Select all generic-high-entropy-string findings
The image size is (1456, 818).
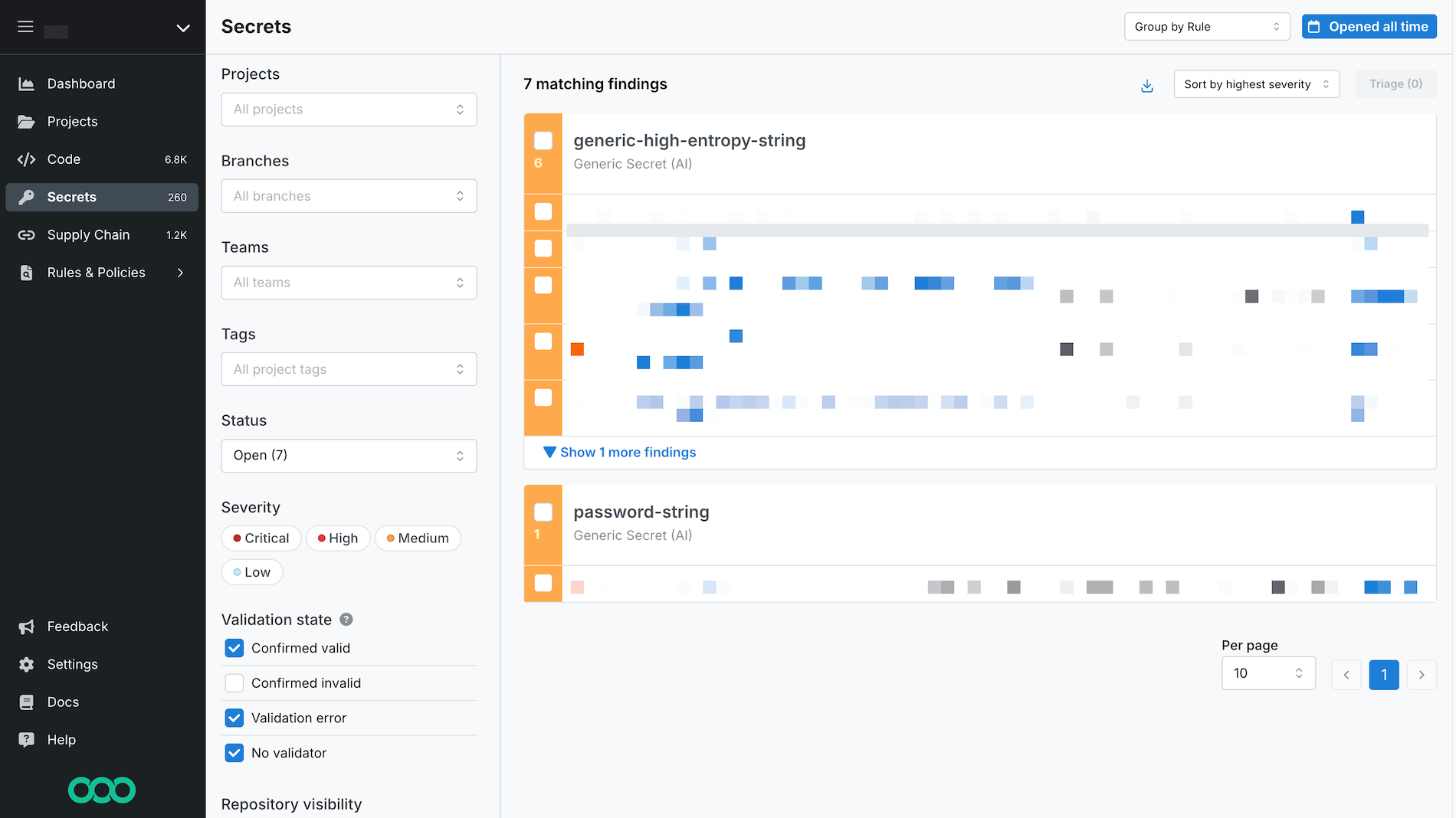pos(543,141)
